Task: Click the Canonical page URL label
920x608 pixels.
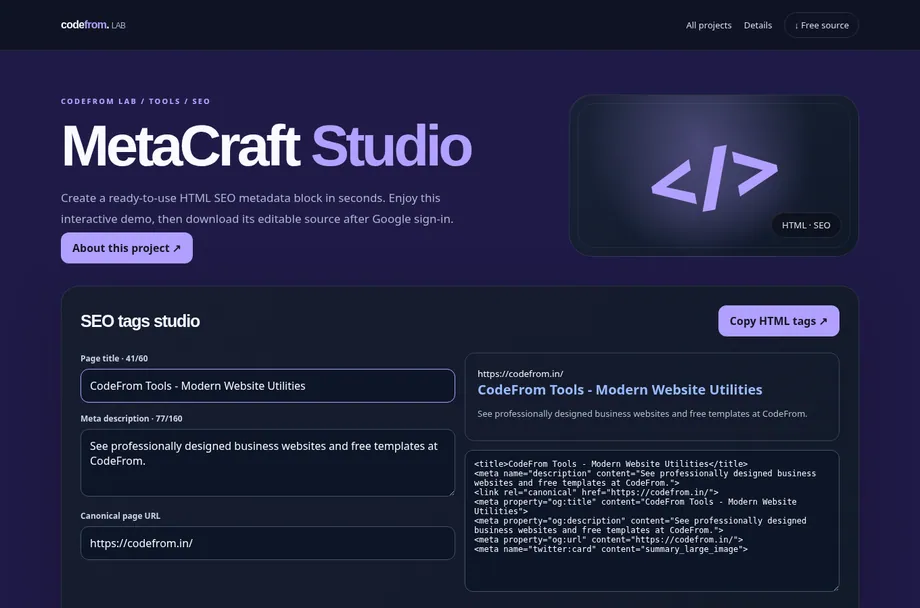Action: (x=120, y=516)
